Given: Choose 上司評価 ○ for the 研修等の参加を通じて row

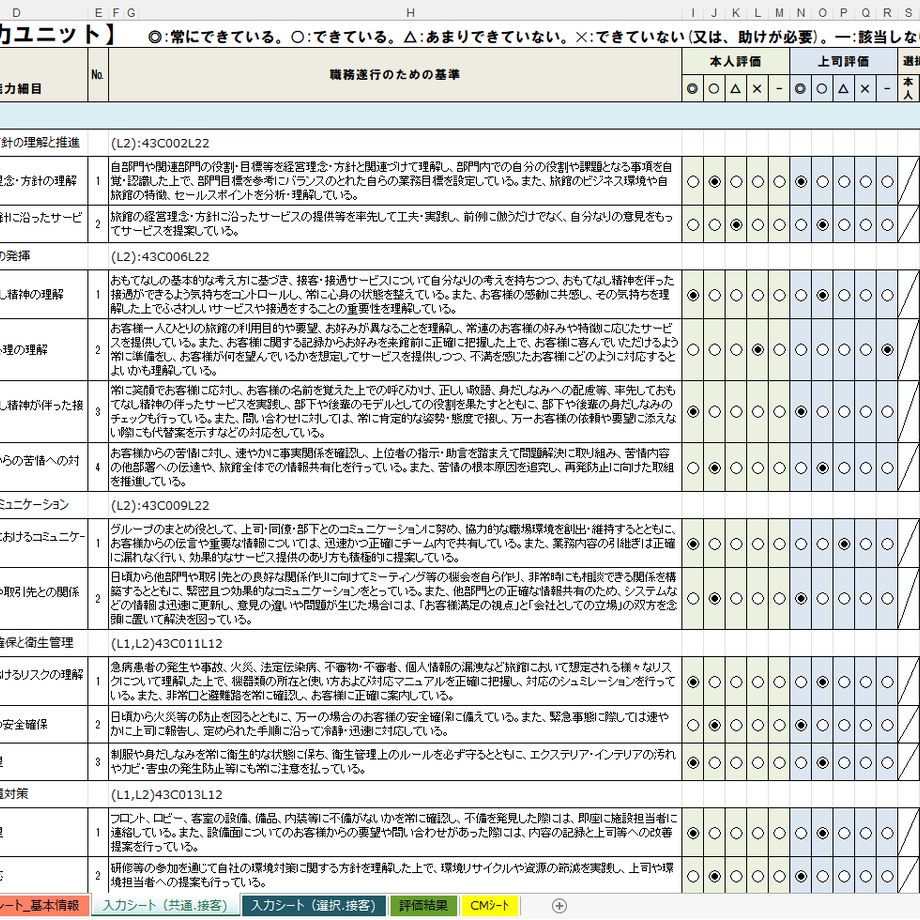Looking at the screenshot, I should pyautogui.click(x=823, y=877).
